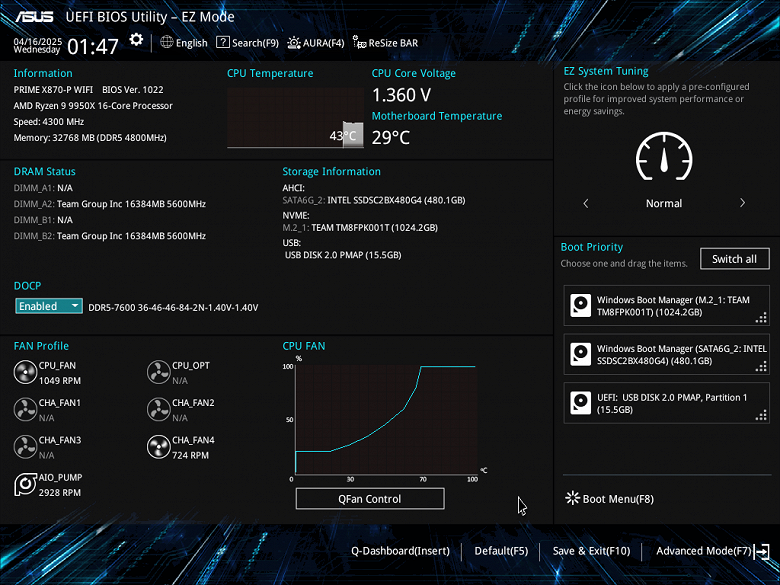Screen dimensions: 780x585
Task: Click the QFan Control button
Action: tap(370, 498)
